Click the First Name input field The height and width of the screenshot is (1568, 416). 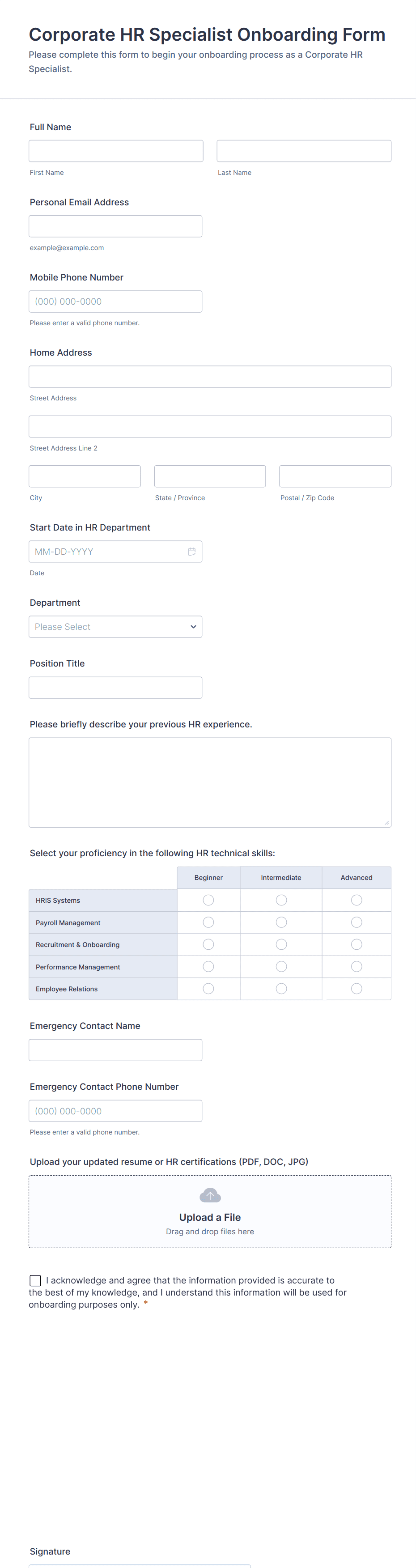click(x=115, y=151)
